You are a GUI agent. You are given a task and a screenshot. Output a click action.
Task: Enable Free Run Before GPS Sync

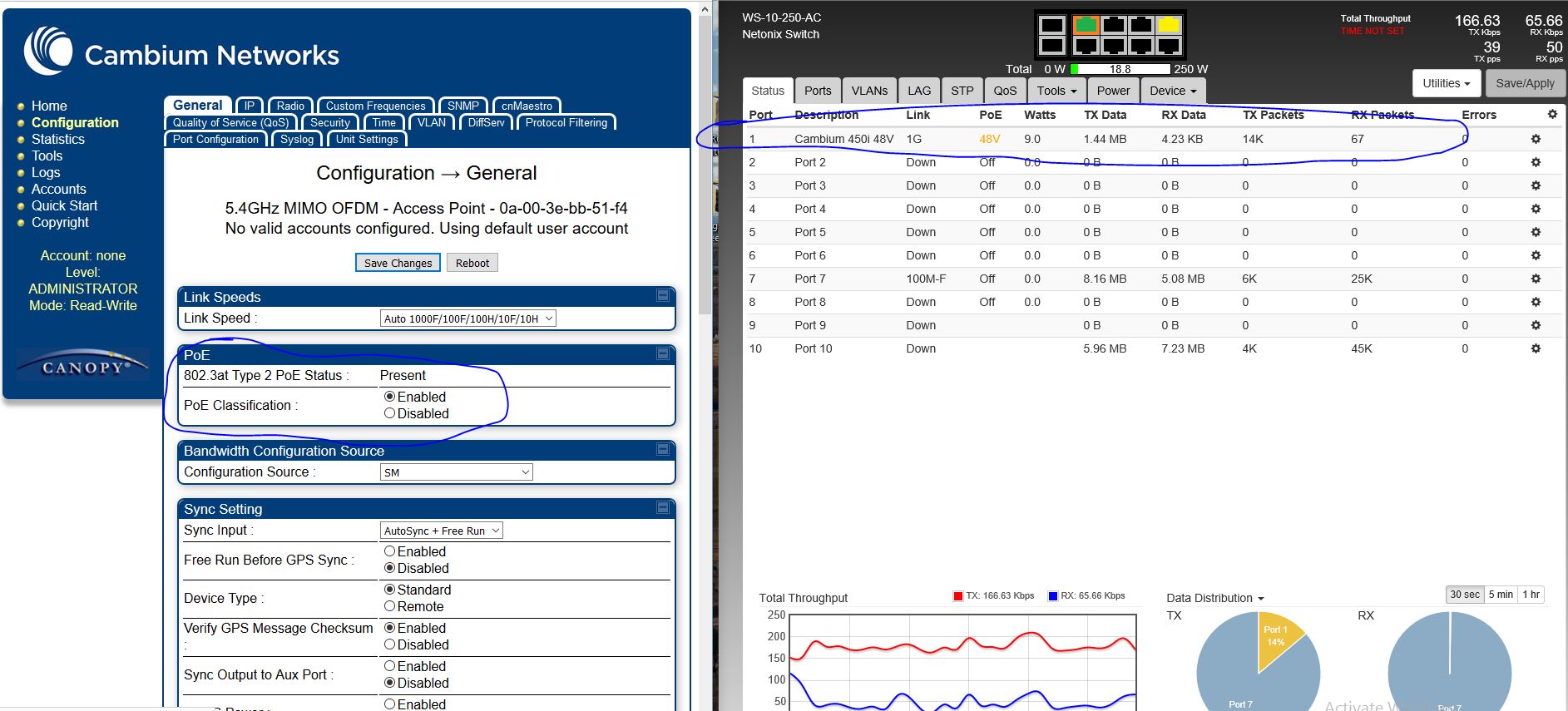(x=389, y=551)
